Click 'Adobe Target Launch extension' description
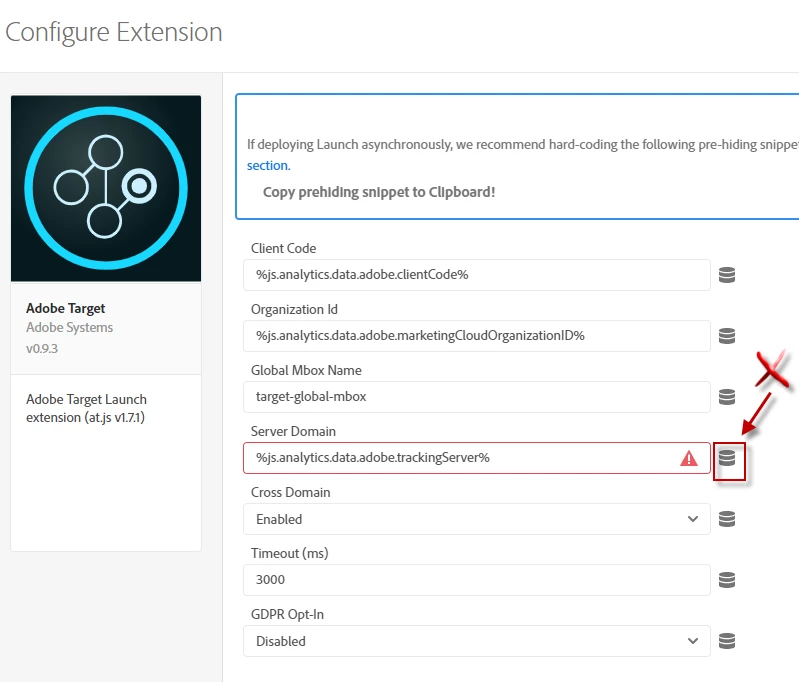 pos(86,408)
